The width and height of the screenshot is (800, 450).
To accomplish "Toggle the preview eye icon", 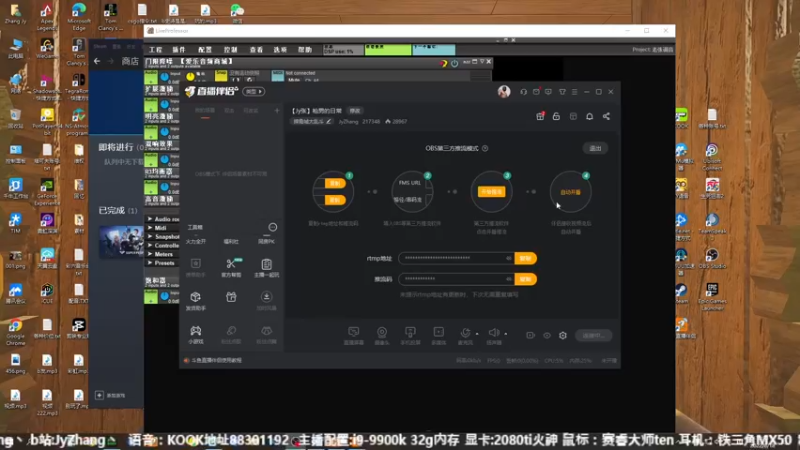I will coord(547,336).
